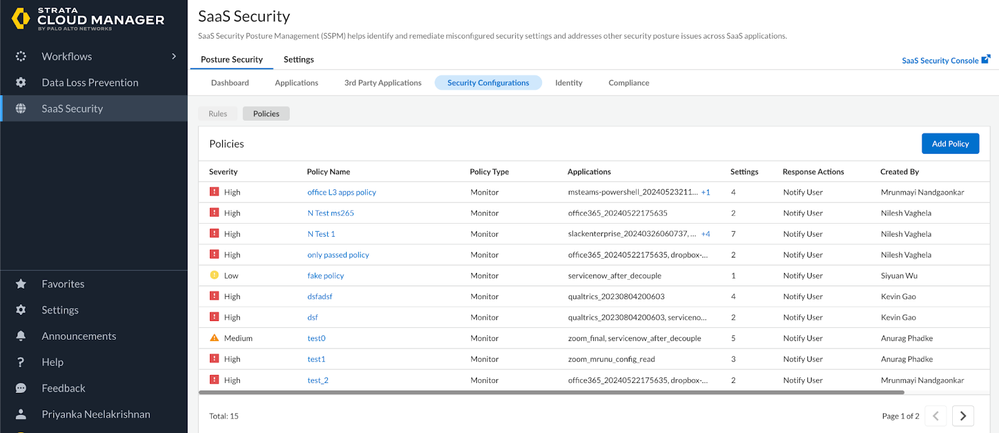Select the Policies toggle view

(266, 114)
